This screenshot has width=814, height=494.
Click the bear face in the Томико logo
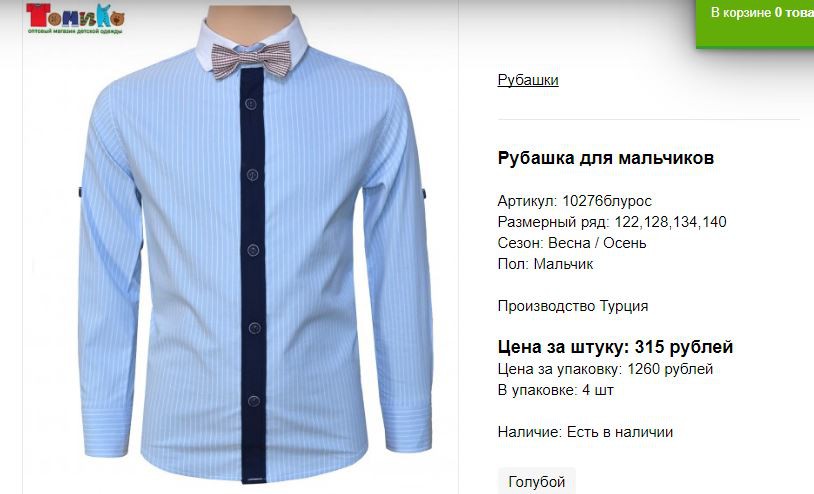[118, 19]
